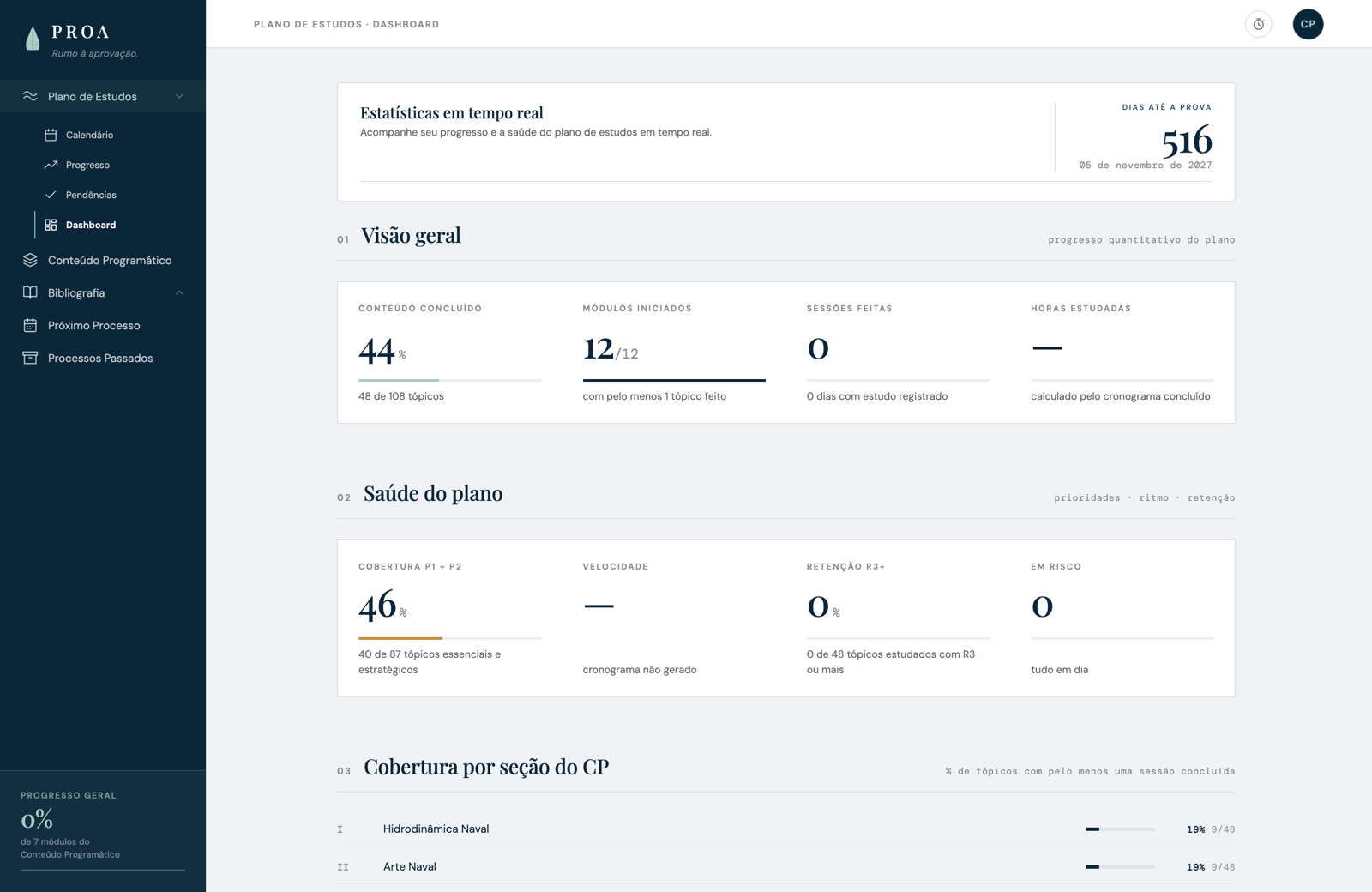Click 'calculado pelo cronograma concluído' text

[x=1121, y=396]
